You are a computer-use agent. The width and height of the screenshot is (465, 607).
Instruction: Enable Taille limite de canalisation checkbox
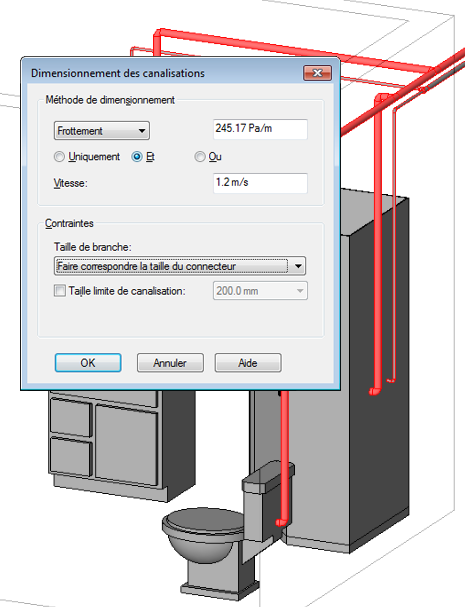coord(60,290)
